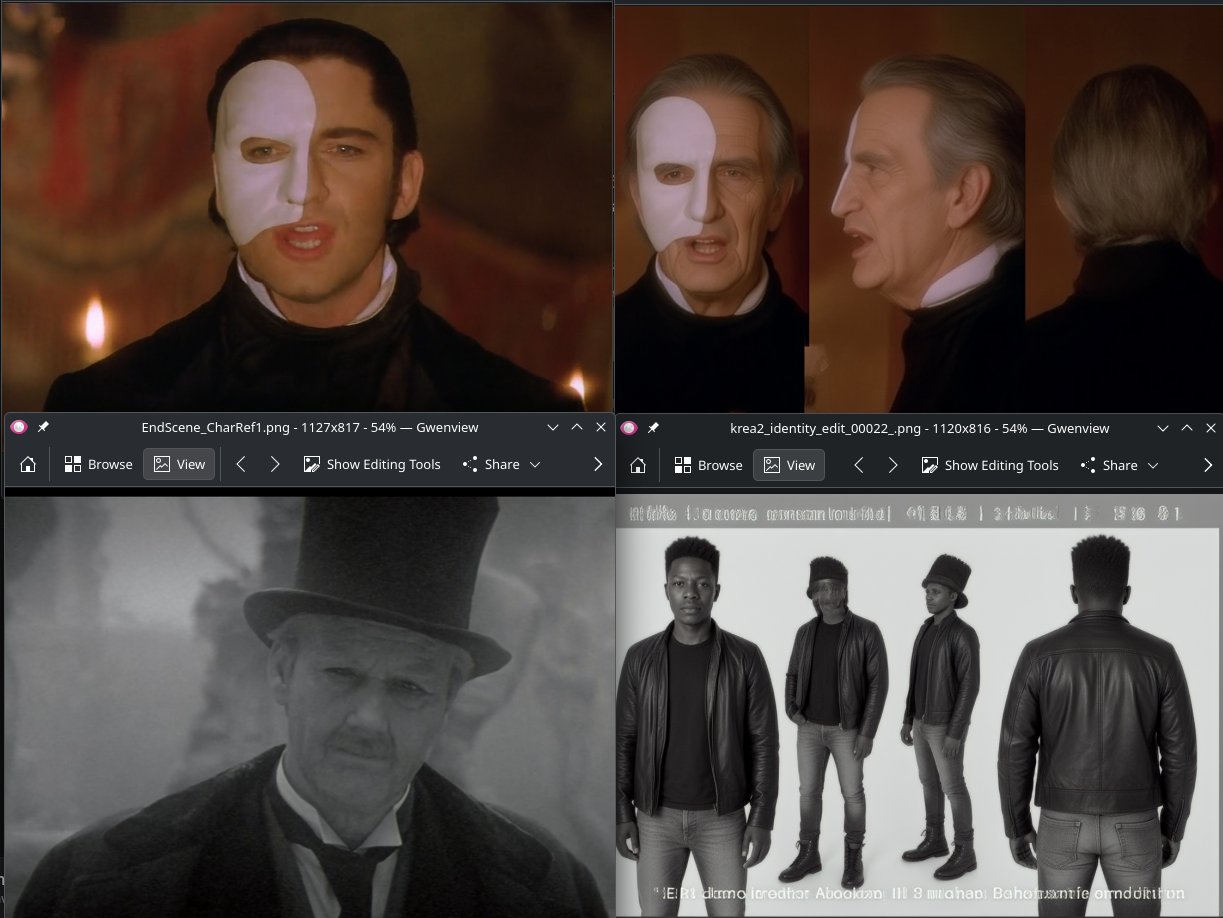The width and height of the screenshot is (1223, 918).
Task: Expand toolbar overflow chevron in left Gwenview window
Action: [x=598, y=464]
